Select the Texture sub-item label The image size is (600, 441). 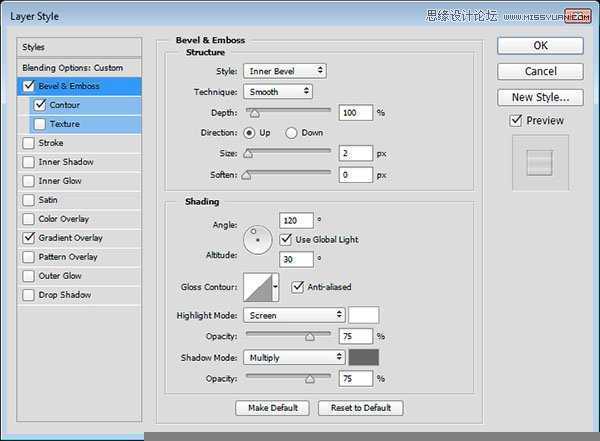pyautogui.click(x=65, y=124)
